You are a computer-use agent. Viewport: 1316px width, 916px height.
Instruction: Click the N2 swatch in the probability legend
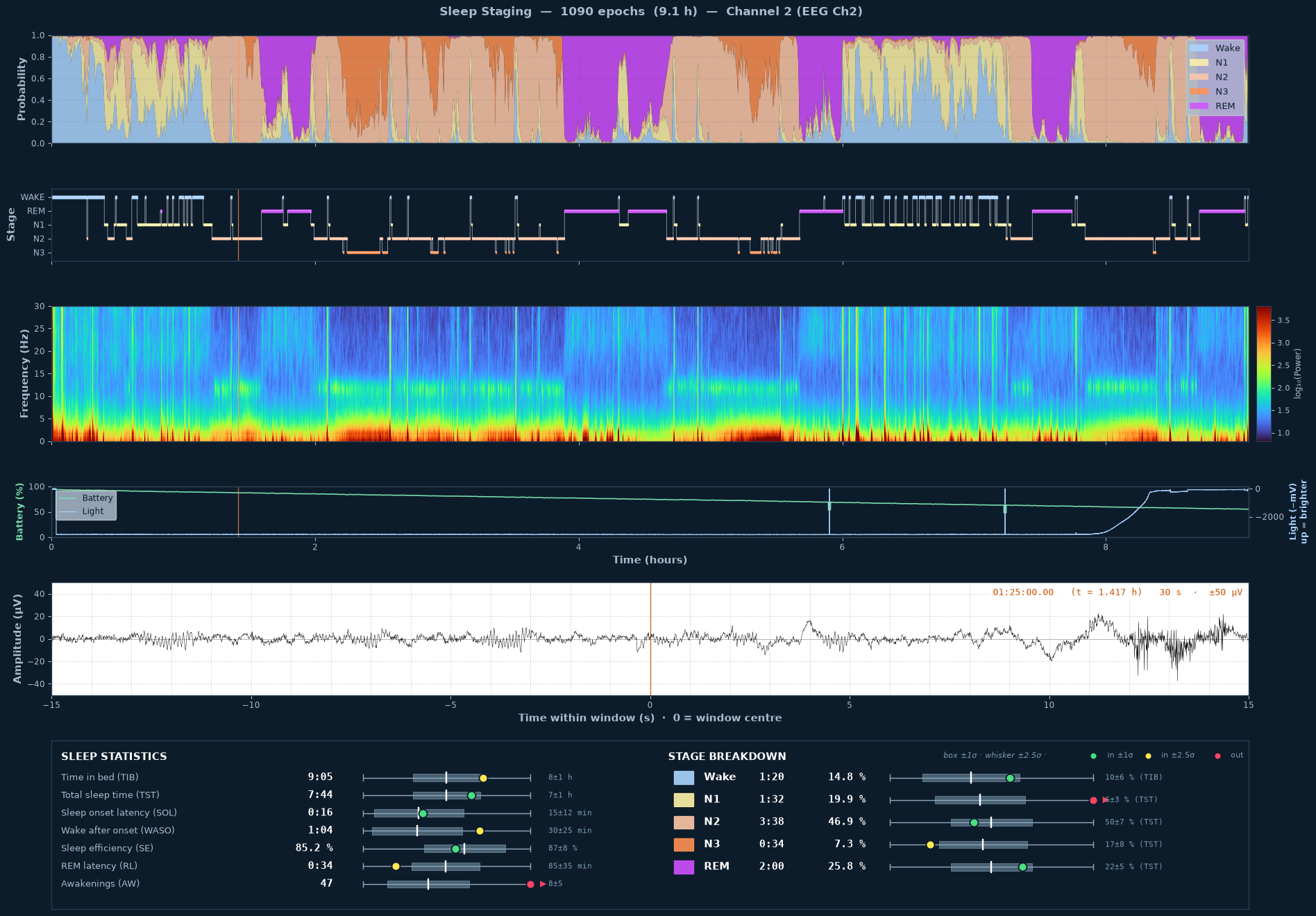pyautogui.click(x=1199, y=77)
